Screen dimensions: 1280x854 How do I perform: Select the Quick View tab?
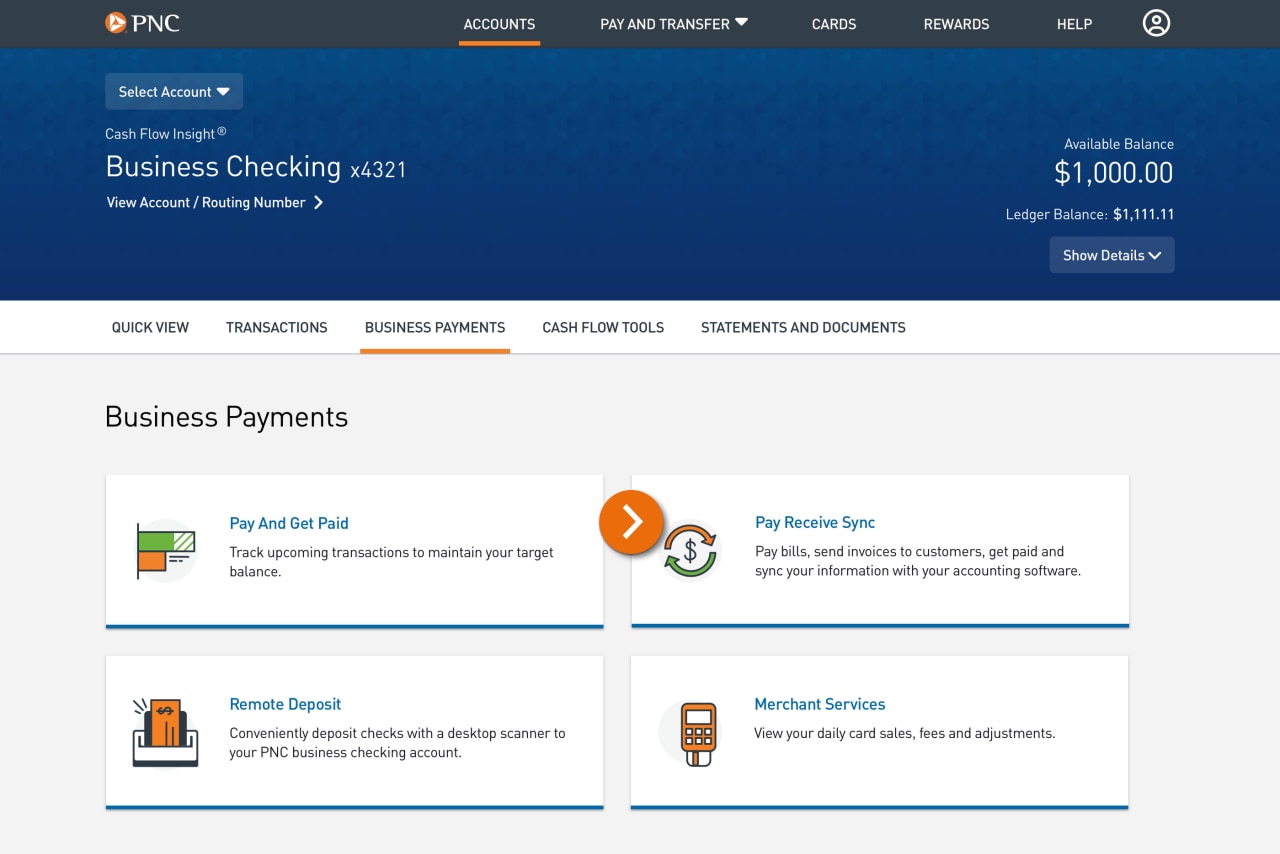(149, 327)
